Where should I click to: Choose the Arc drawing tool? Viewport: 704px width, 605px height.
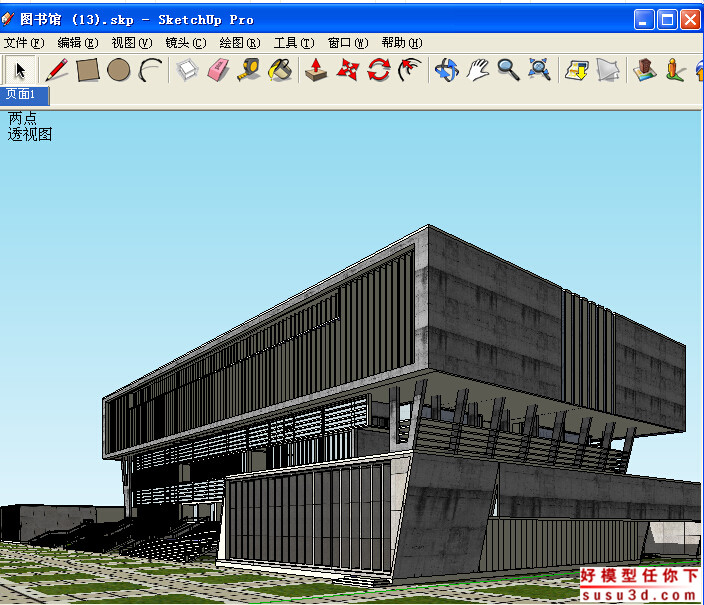point(150,70)
